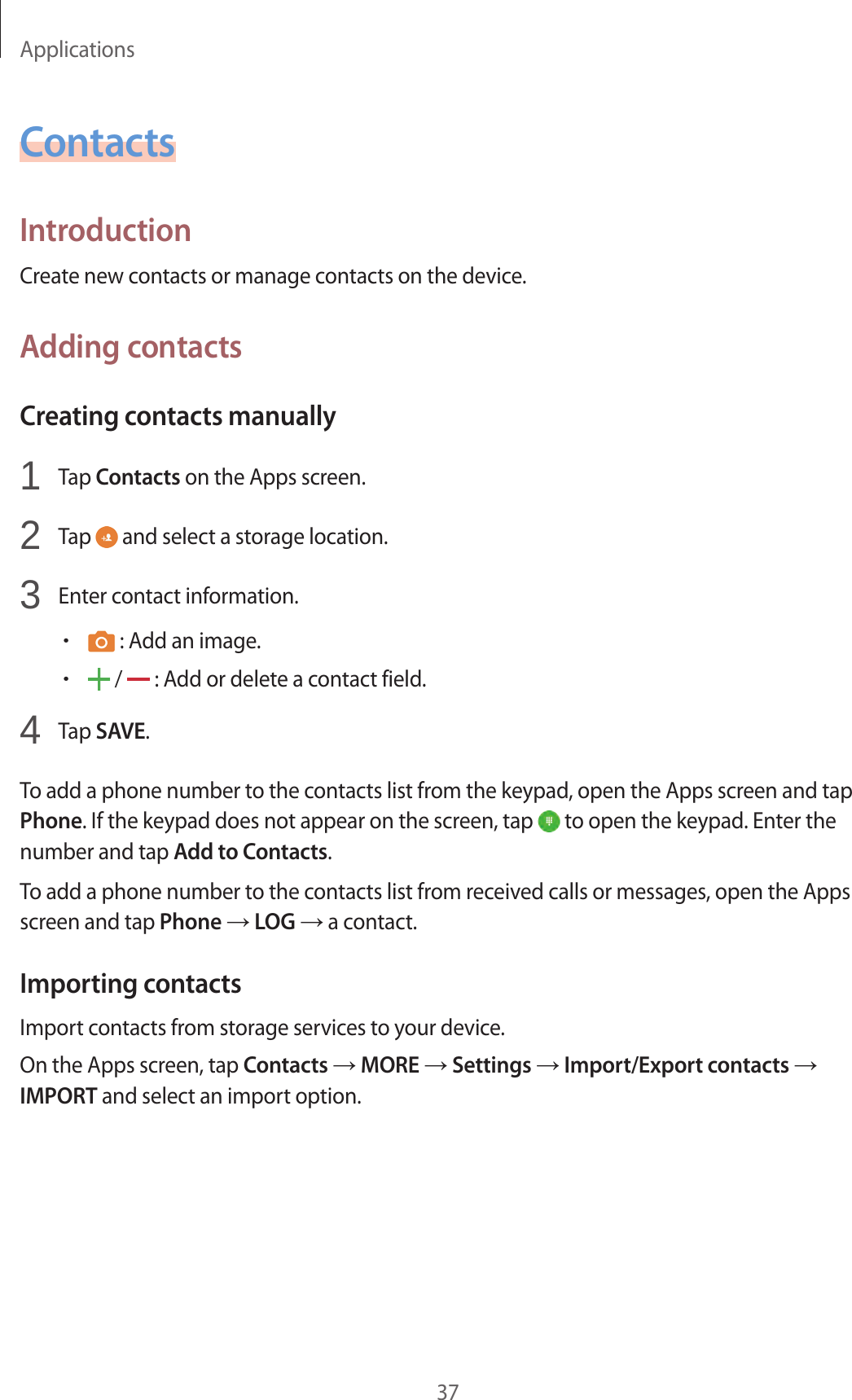
Task: Click the Creating contacts manually subheading
Action: point(178,416)
